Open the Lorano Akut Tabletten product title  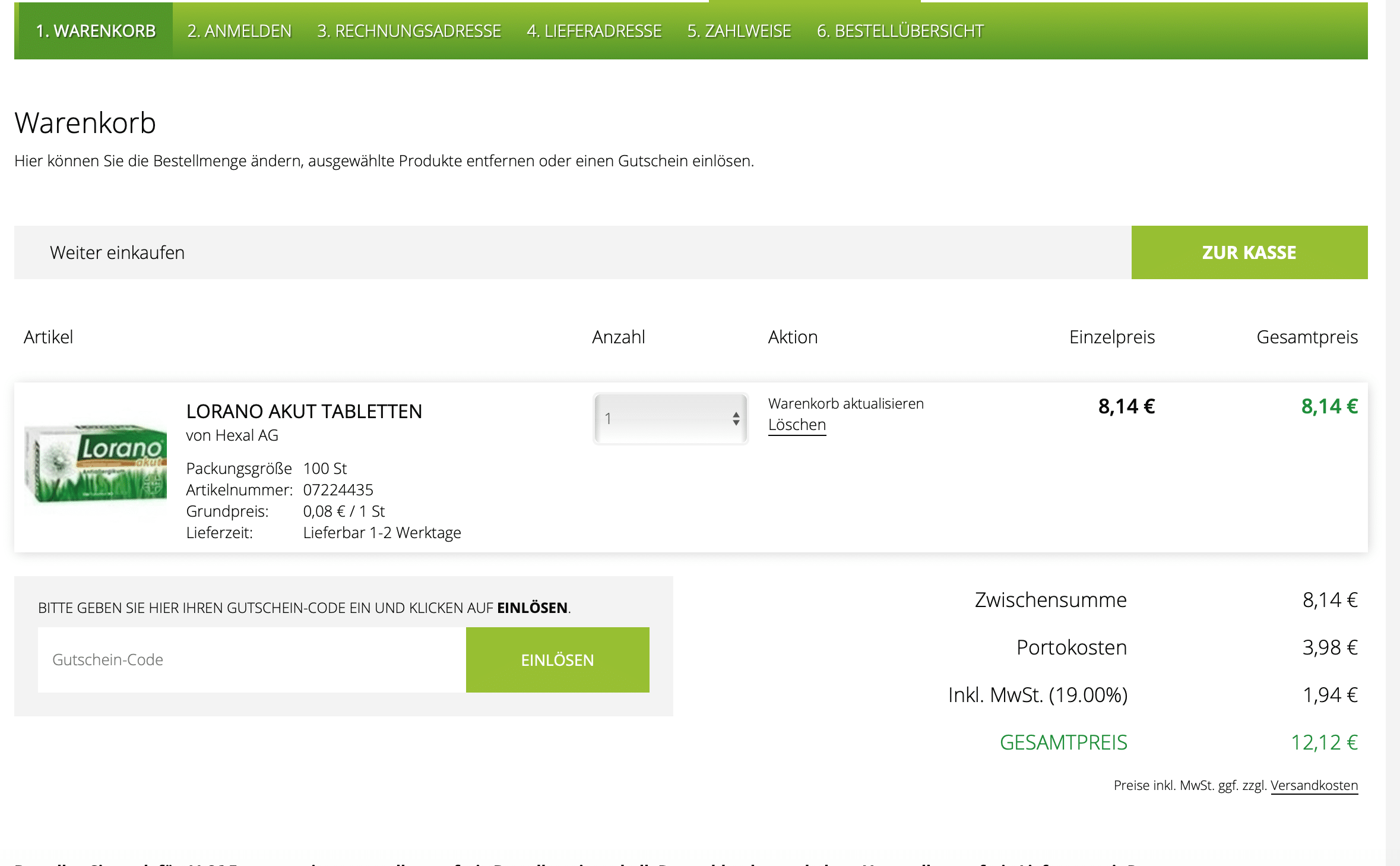(x=304, y=411)
